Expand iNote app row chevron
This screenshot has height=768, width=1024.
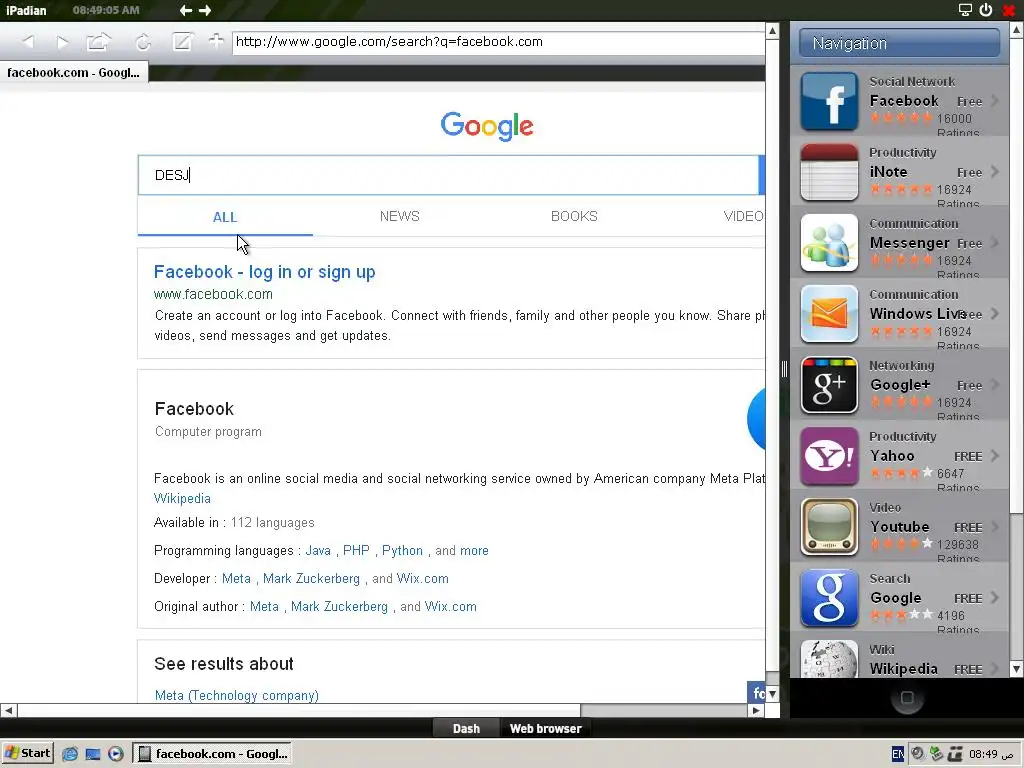[995, 172]
